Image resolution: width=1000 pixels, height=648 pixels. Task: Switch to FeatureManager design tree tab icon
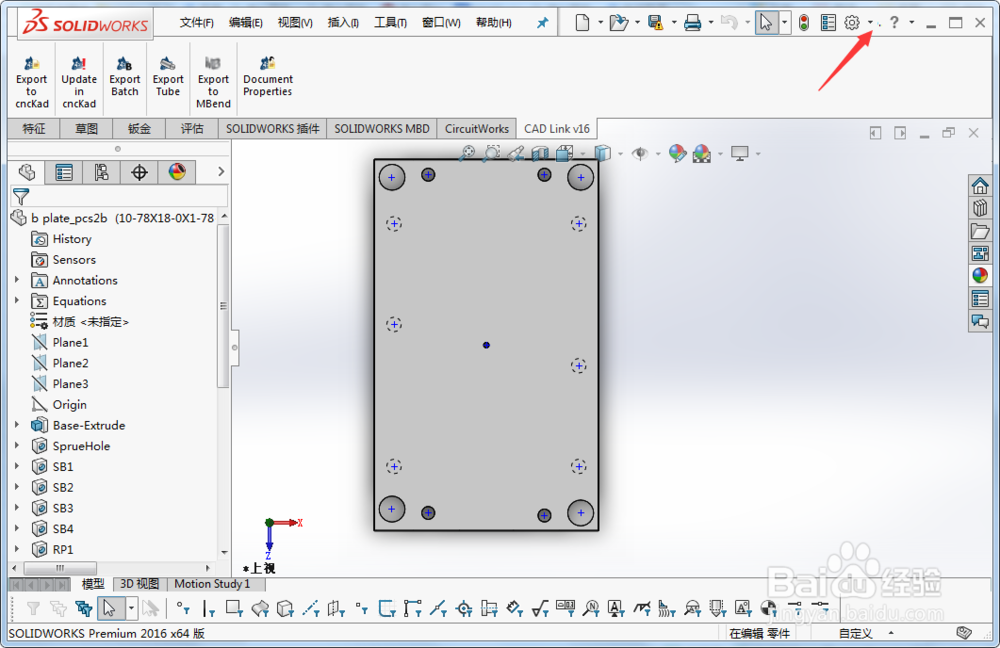coord(27,172)
